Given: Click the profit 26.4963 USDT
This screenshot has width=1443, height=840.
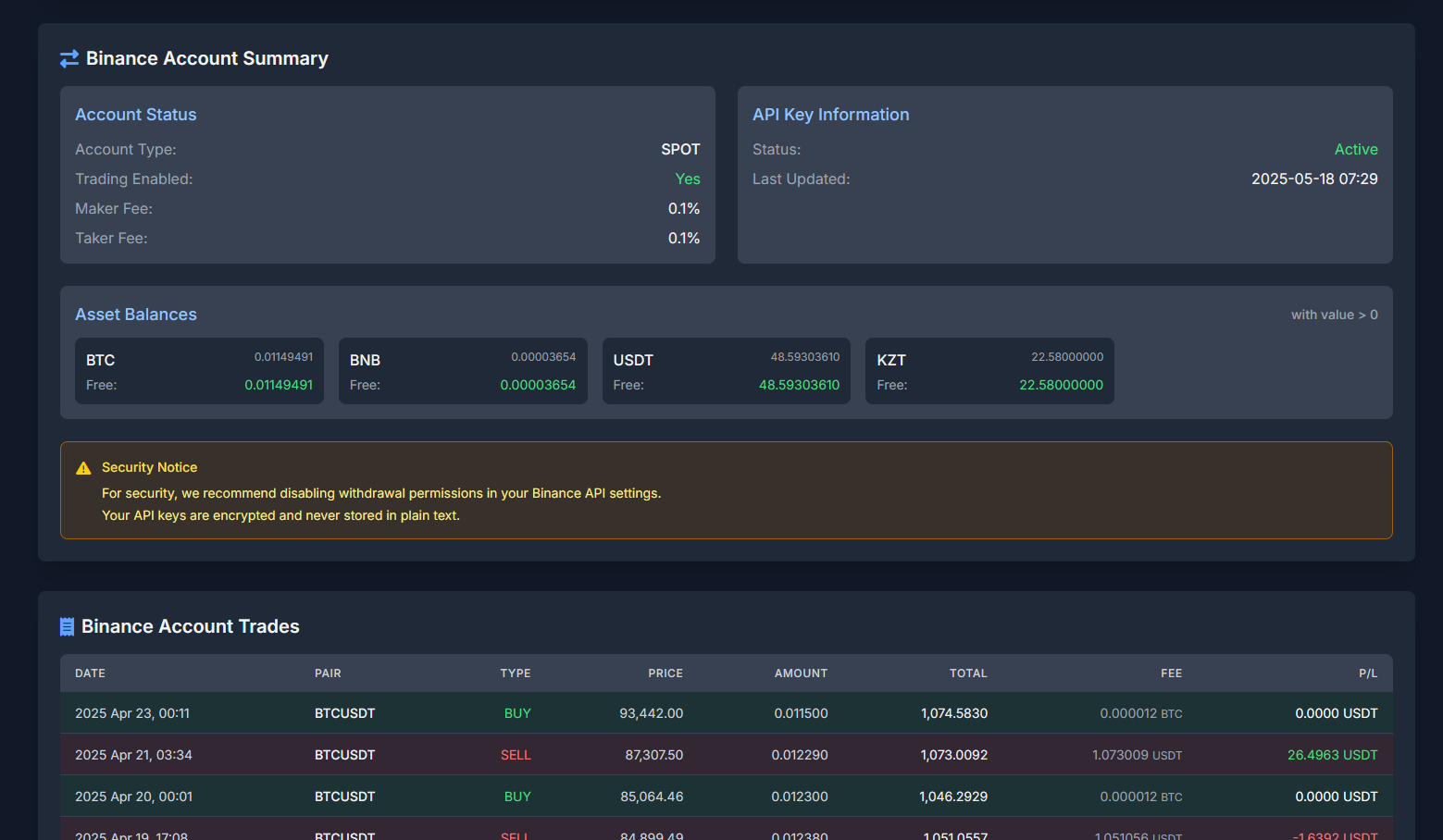Looking at the screenshot, I should point(1333,755).
